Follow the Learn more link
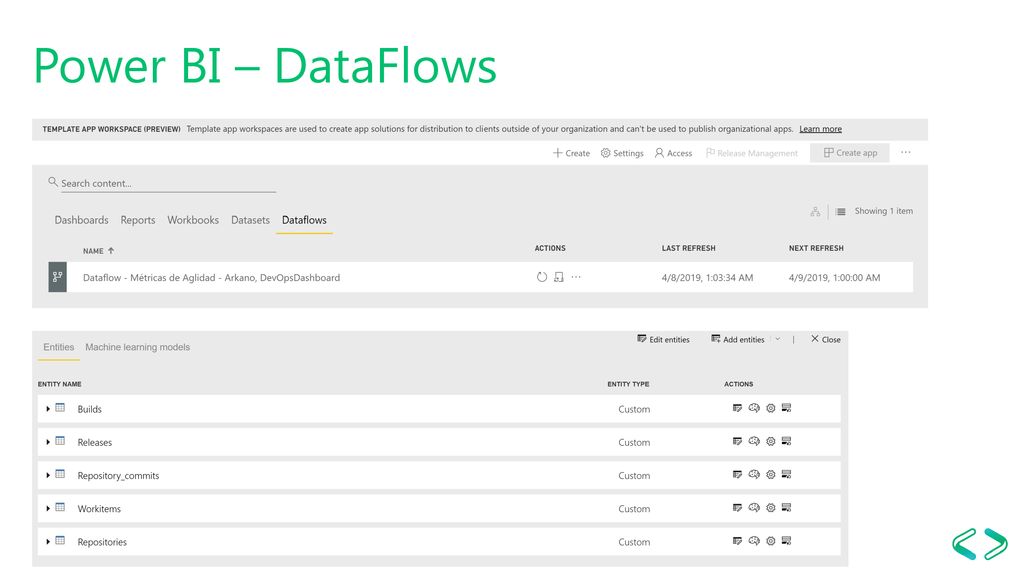This screenshot has width=1024, height=576. (820, 129)
